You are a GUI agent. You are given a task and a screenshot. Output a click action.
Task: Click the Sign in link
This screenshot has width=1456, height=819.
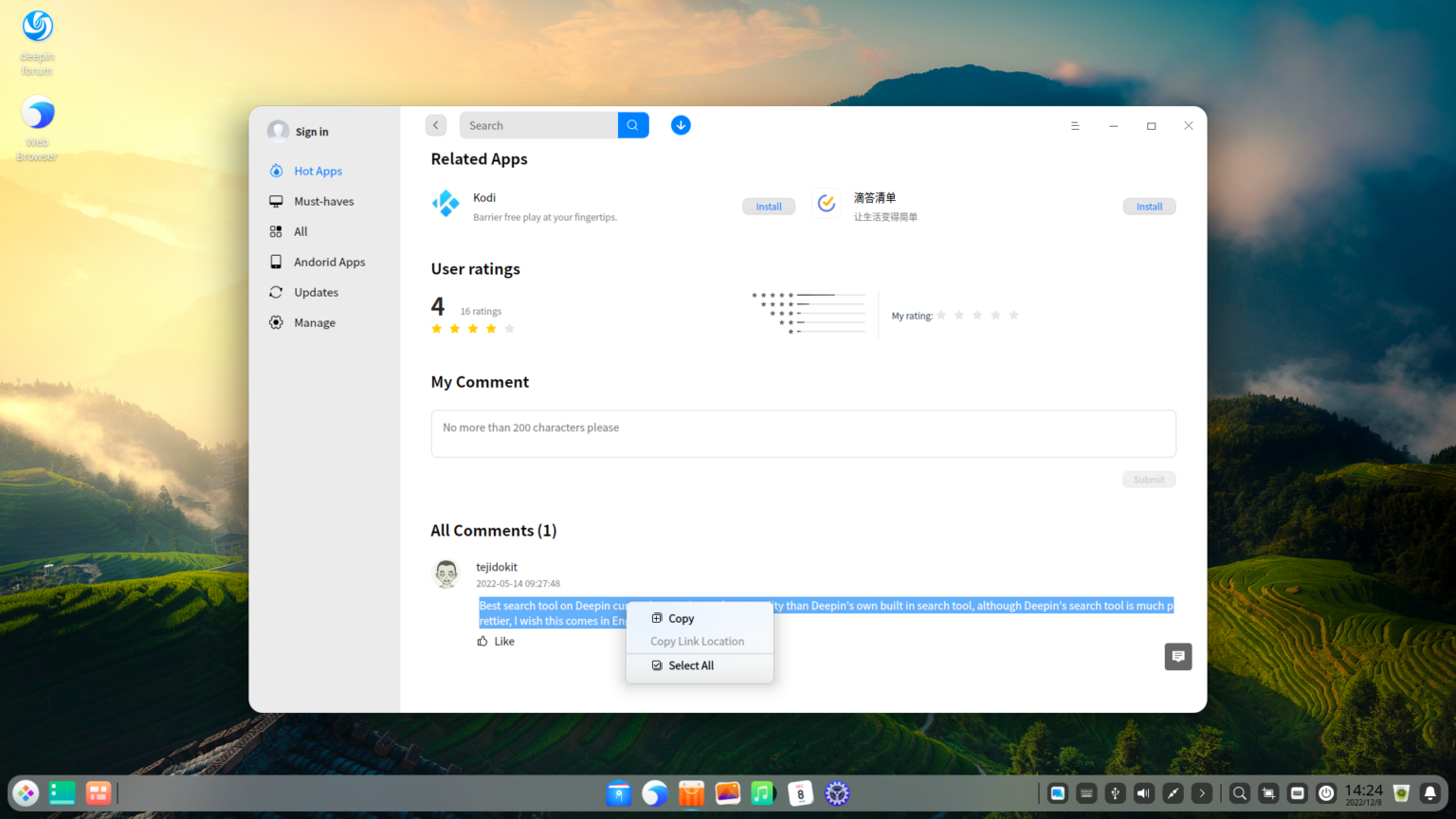click(x=311, y=131)
